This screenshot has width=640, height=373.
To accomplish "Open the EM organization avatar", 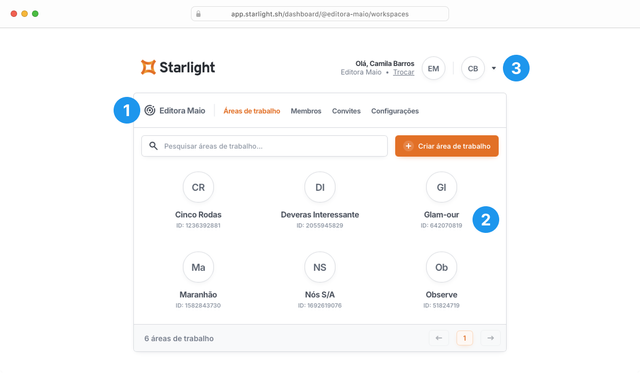I will (433, 69).
